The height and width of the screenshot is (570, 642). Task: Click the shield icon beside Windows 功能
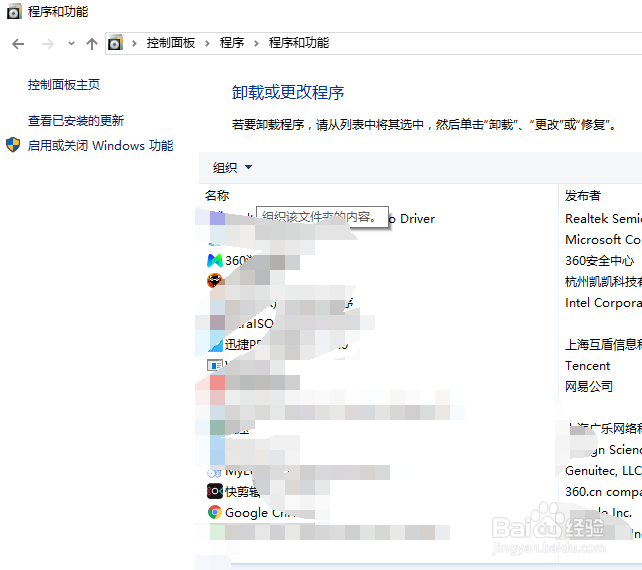13,145
